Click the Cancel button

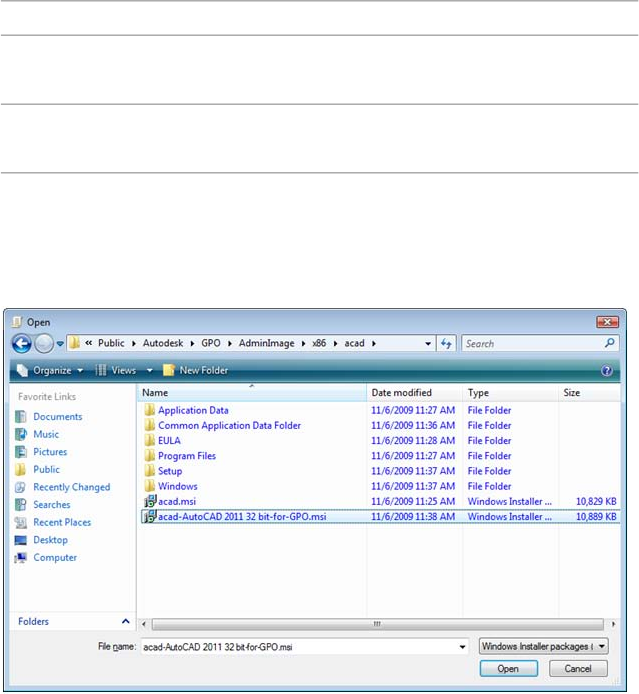578,668
